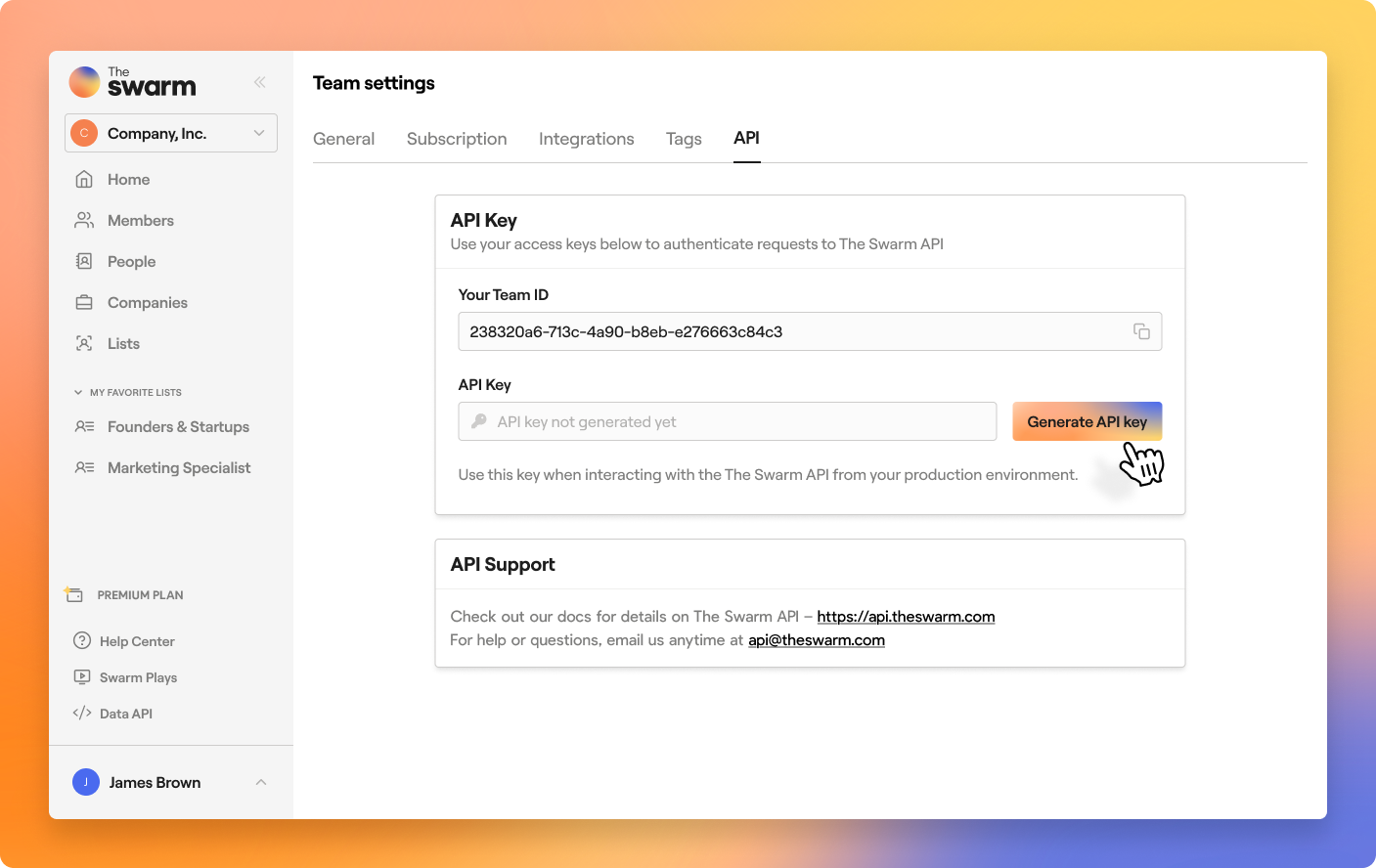
Task: Click the Generate API key button
Action: (1087, 421)
